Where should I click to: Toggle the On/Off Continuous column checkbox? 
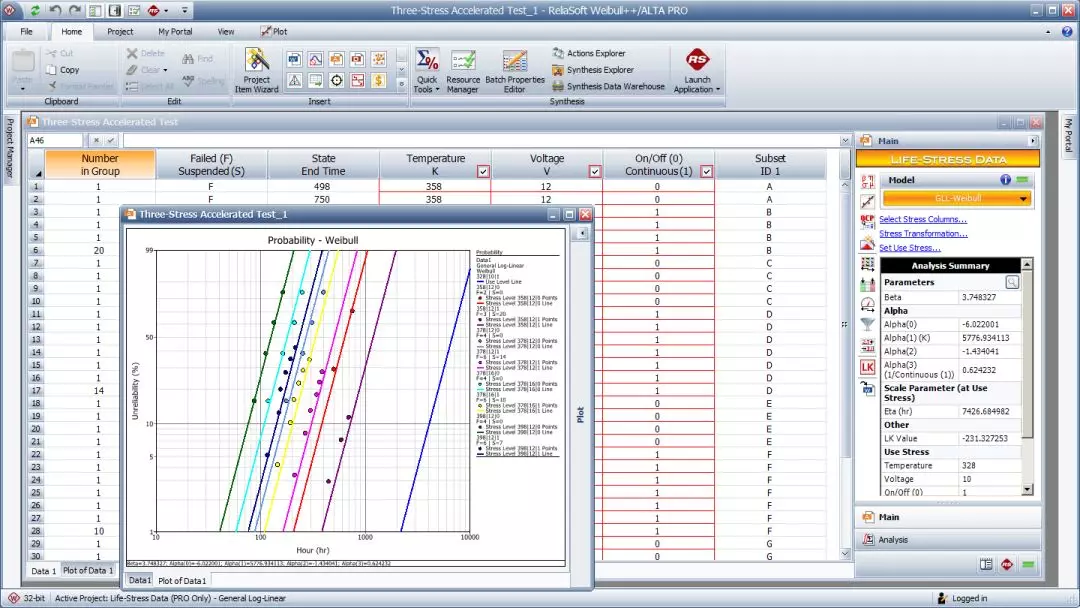706,171
